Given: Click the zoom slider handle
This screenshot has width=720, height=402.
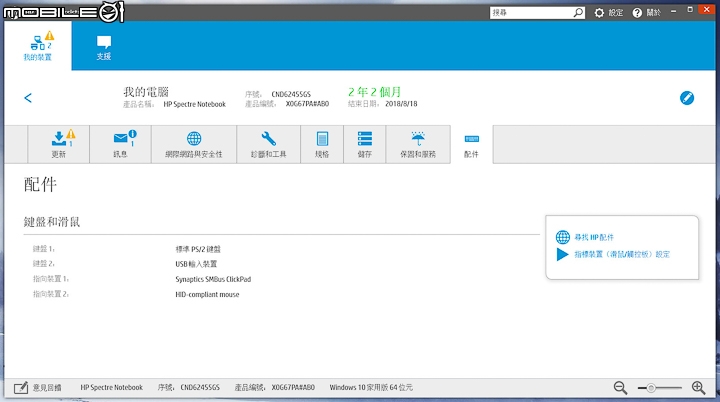Looking at the screenshot, I should coord(651,388).
